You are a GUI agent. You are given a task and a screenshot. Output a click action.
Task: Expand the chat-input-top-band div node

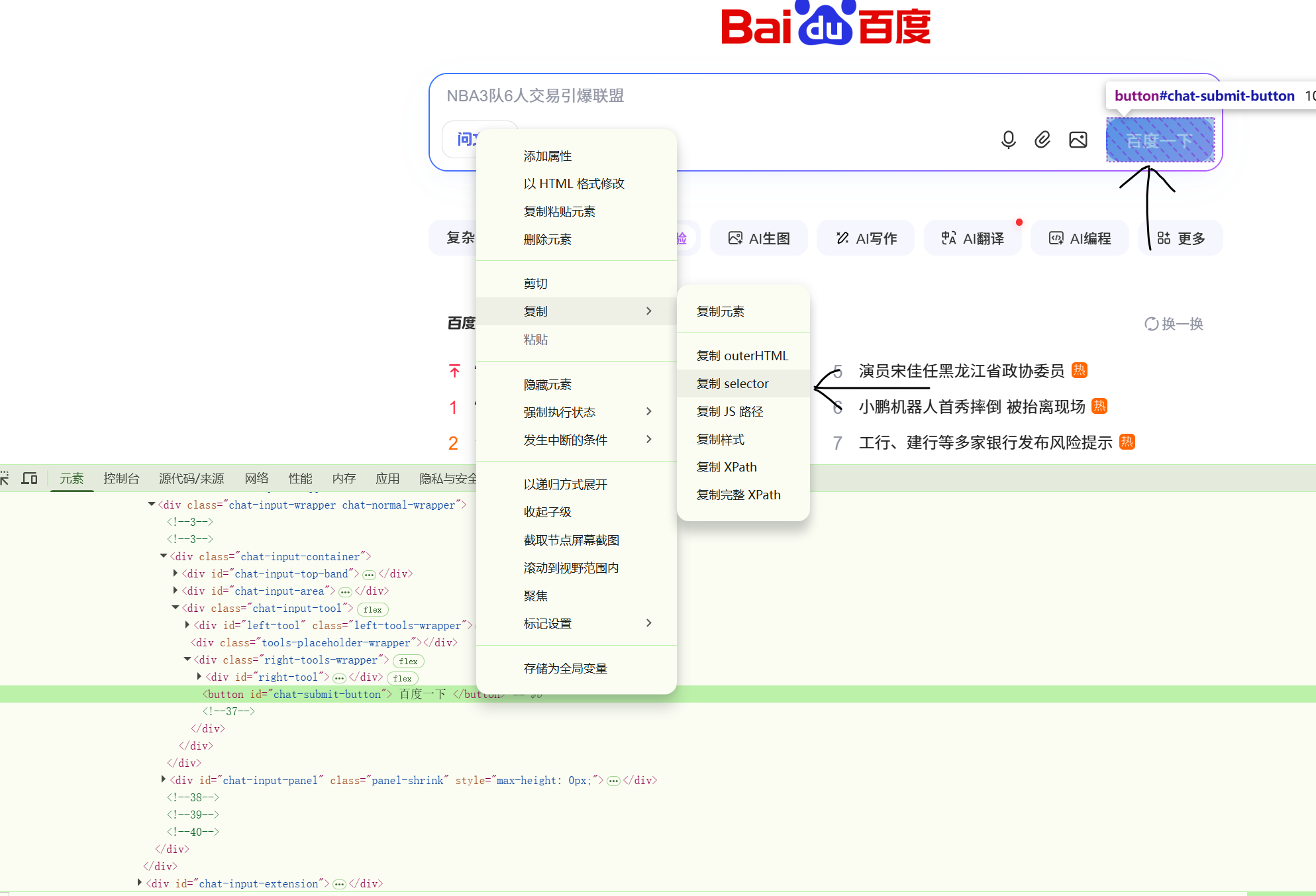176,573
